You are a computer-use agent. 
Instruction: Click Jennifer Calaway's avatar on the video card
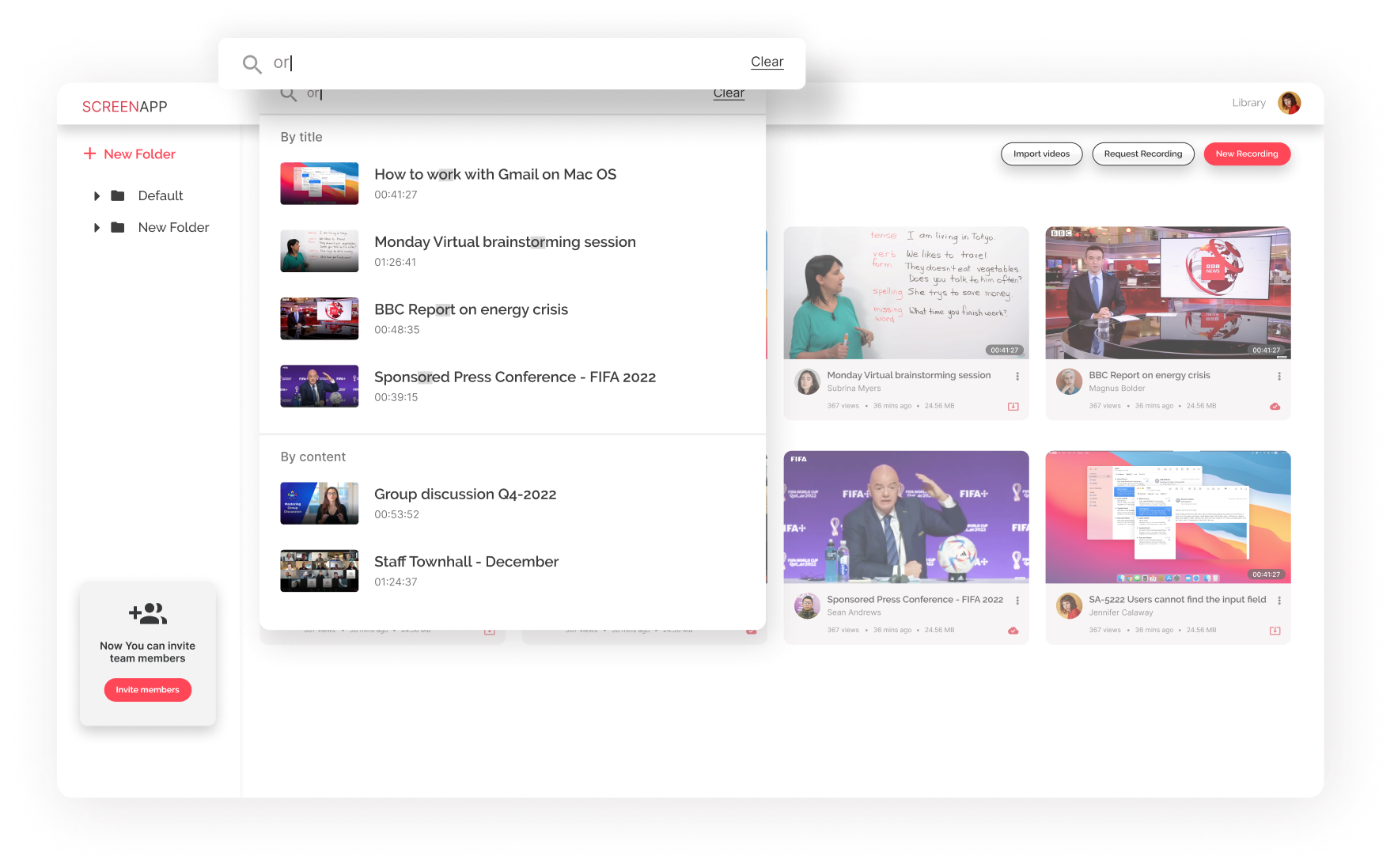1069,606
